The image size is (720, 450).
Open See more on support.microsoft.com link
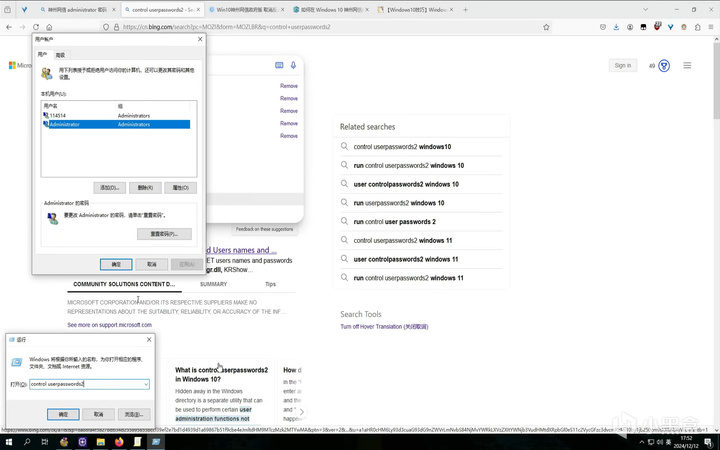tap(109, 325)
